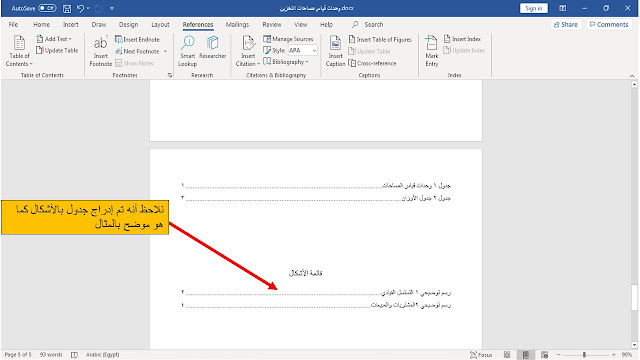Expand the Next Footnote dropdown arrow
Screen dimensions: 640x360
[x=165, y=51]
